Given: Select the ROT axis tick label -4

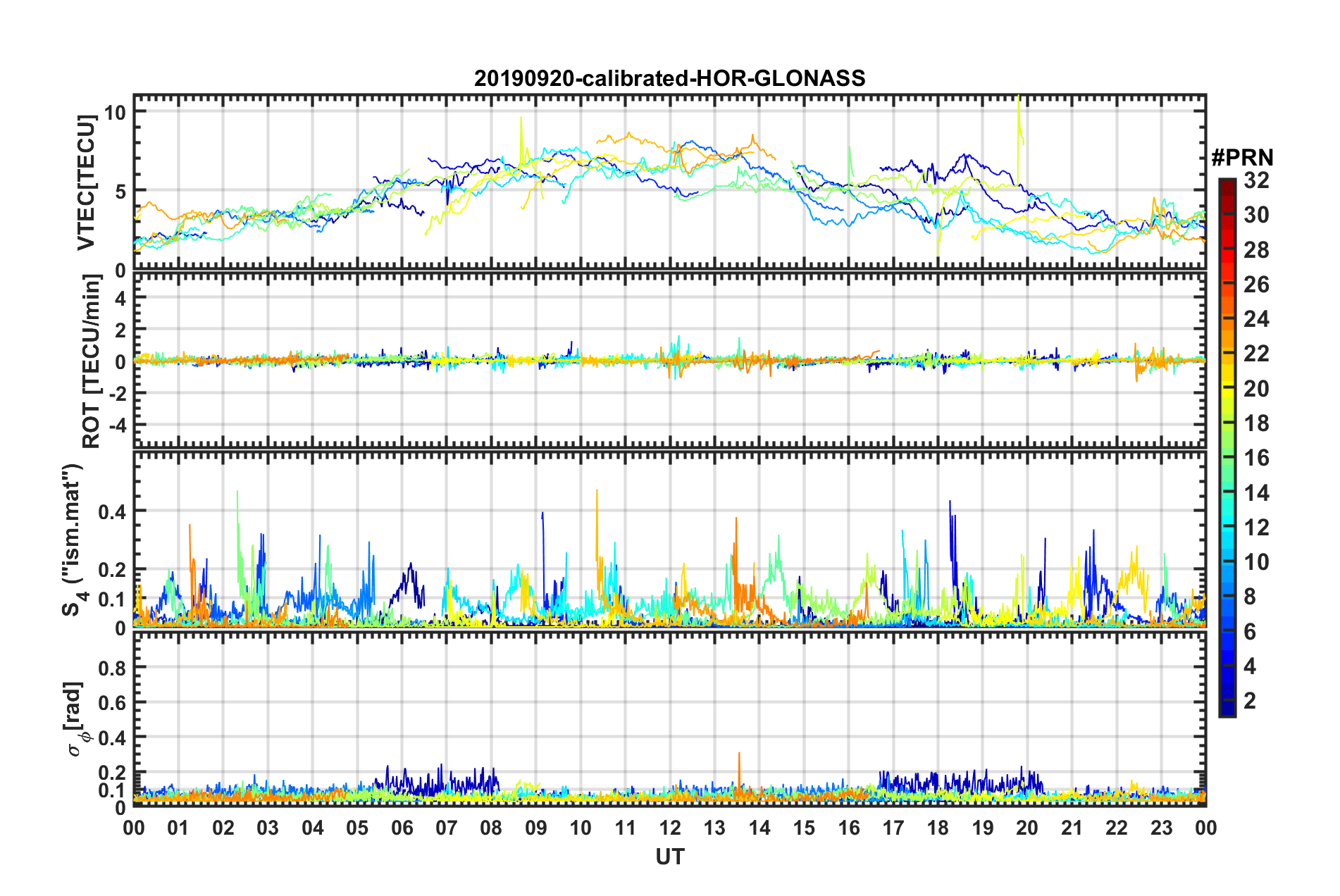Looking at the screenshot, I should pyautogui.click(x=117, y=425).
